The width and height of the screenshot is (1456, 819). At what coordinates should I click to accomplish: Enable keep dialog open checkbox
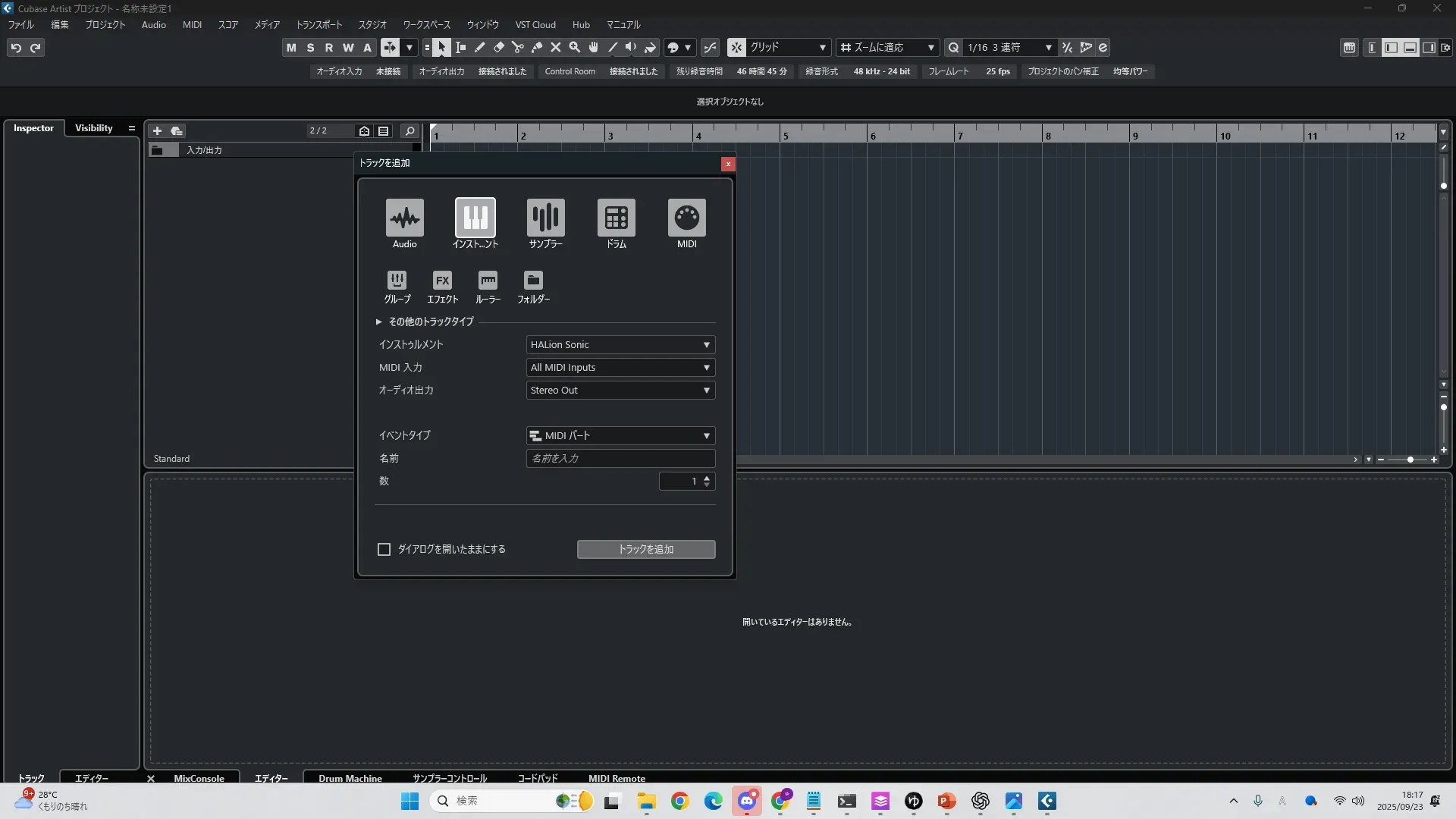click(384, 549)
